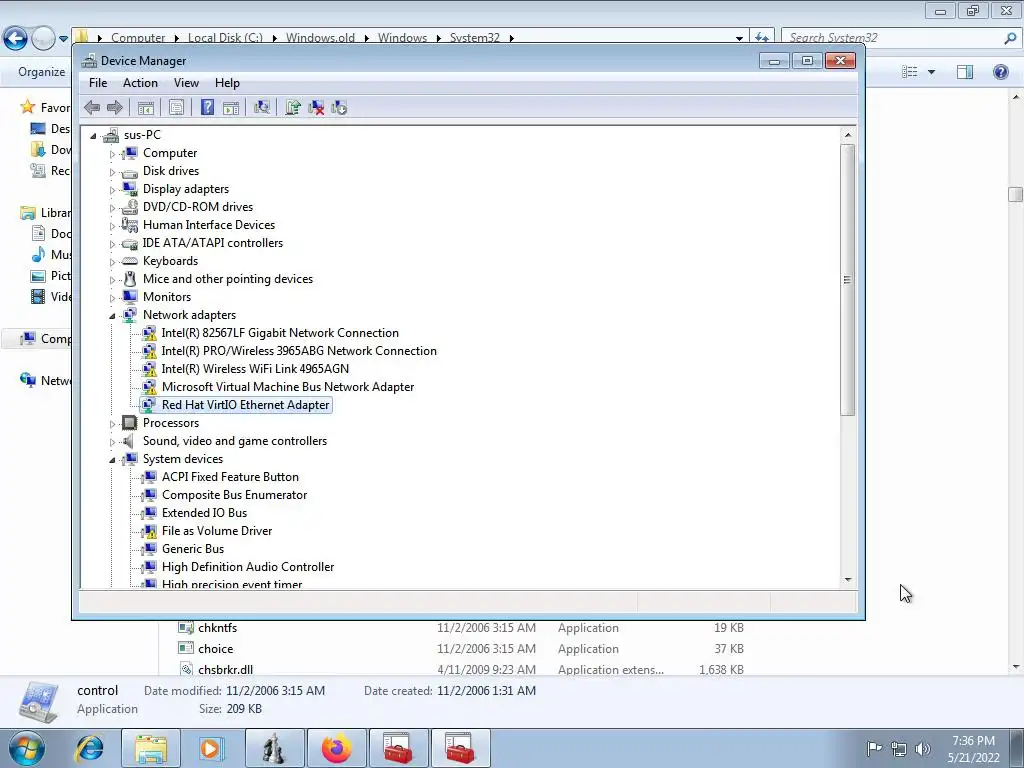Viewport: 1024px width, 768px height.
Task: Click the Device Manager vertical scrollbar thumb
Action: [x=848, y=280]
